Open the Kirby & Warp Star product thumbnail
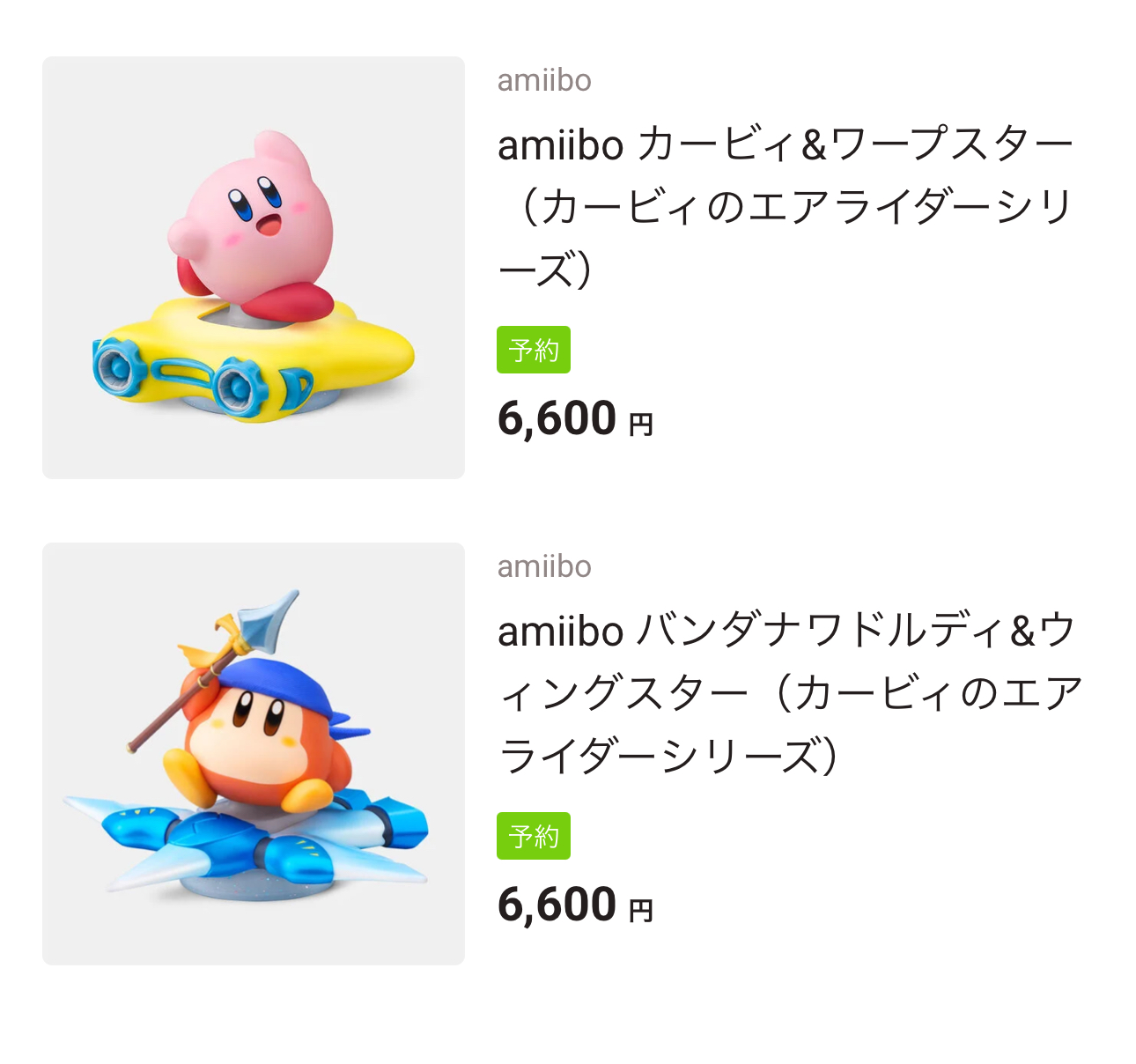This screenshot has height=1064, width=1136. tap(254, 268)
